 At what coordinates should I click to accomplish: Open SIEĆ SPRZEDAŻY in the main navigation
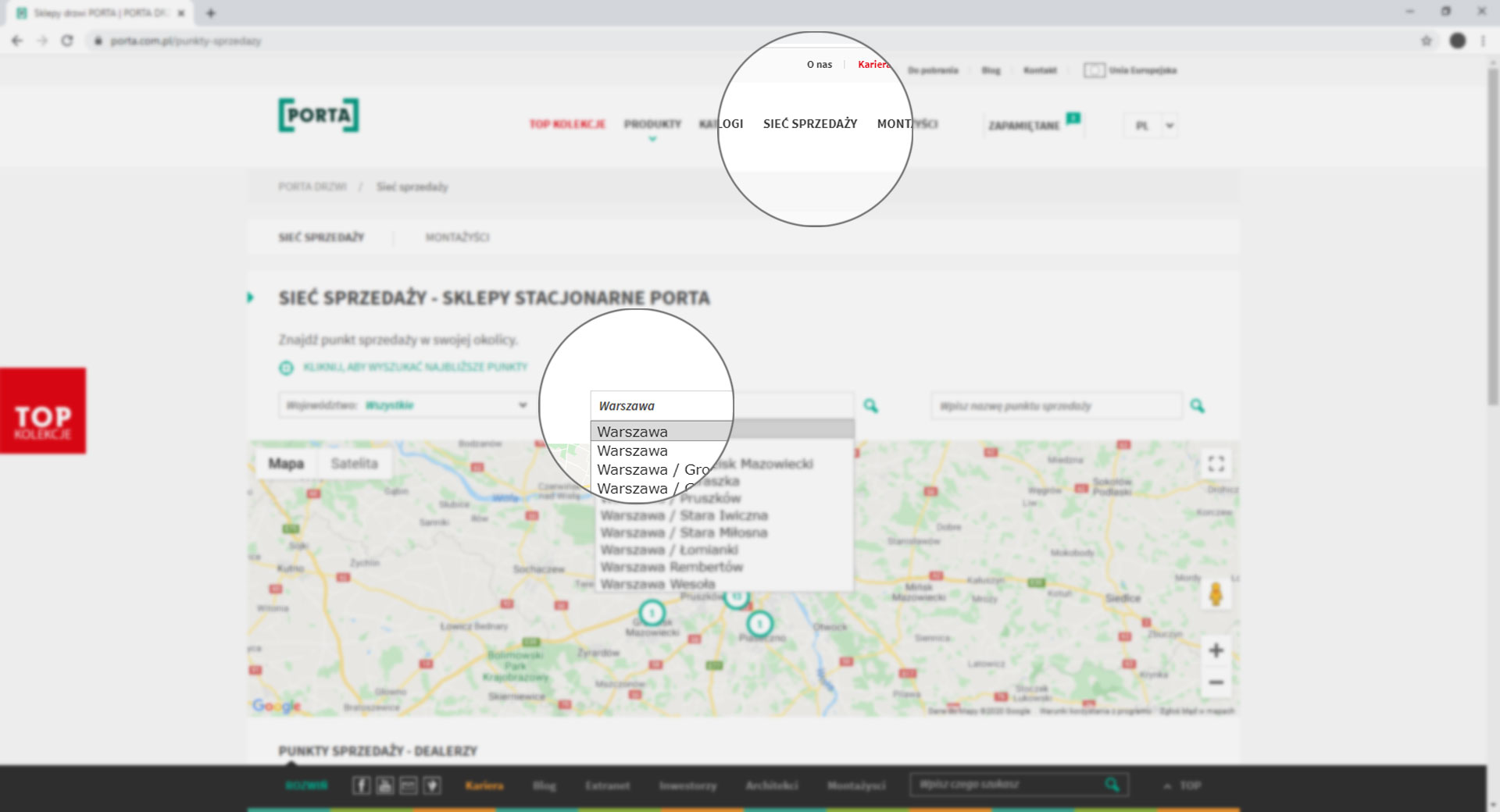pos(810,124)
